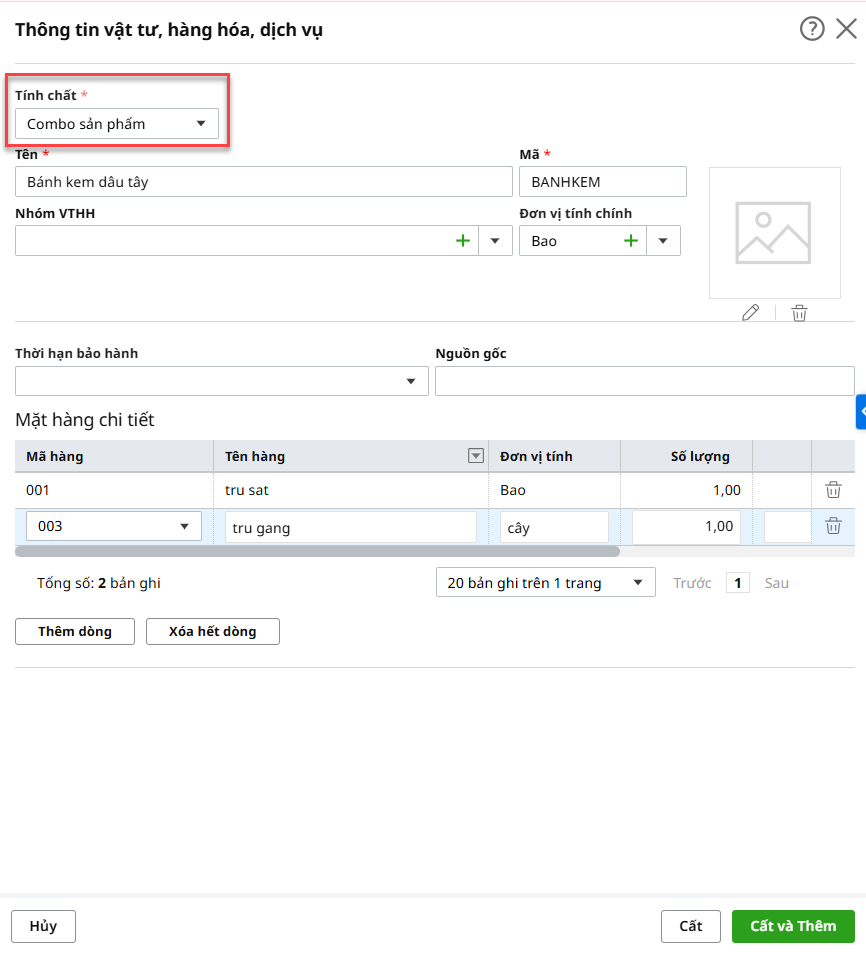The height and width of the screenshot is (953, 866).
Task: Expand the Nhóm VTHH dropdown arrow
Action: [495, 241]
